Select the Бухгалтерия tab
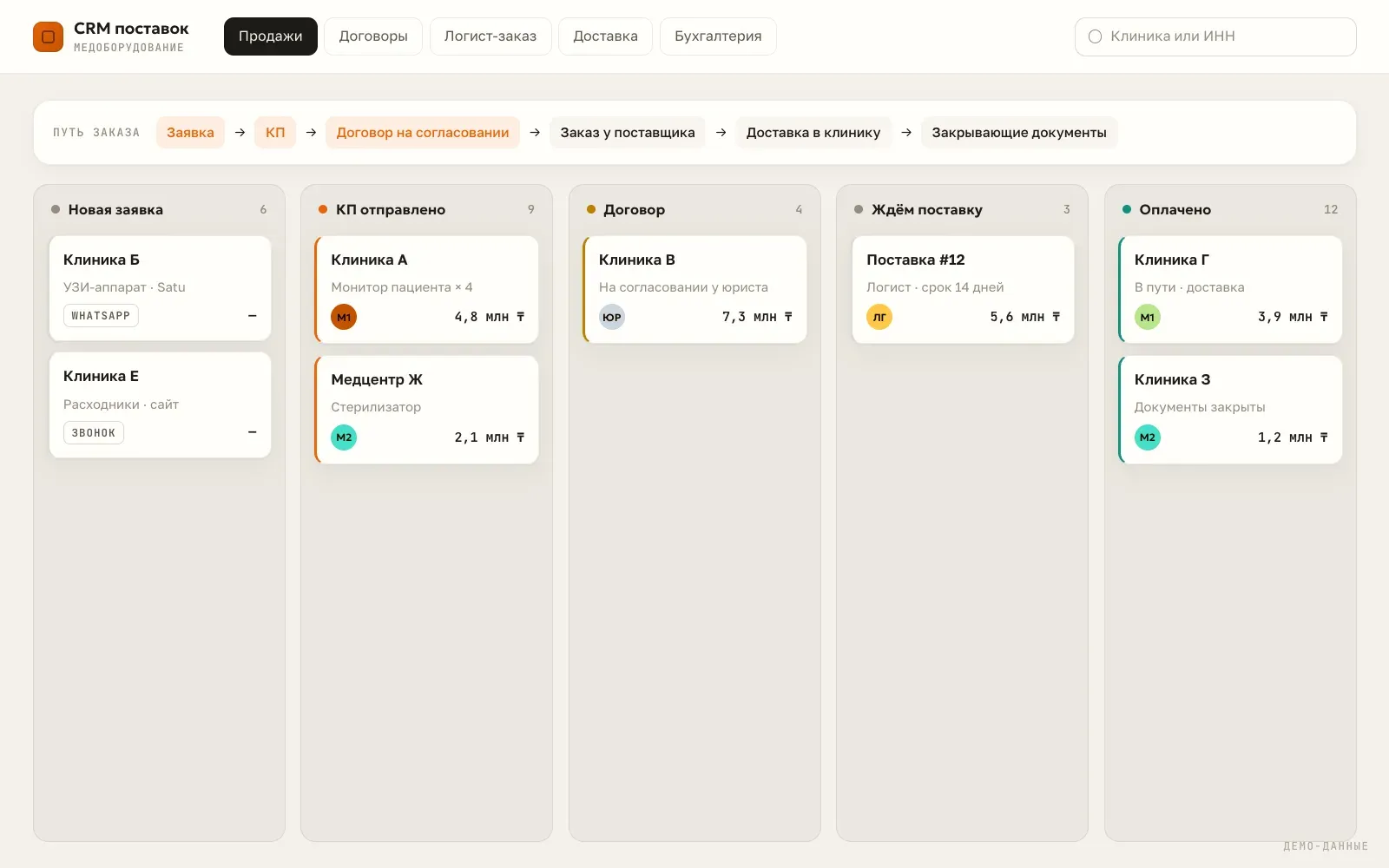 click(x=718, y=36)
